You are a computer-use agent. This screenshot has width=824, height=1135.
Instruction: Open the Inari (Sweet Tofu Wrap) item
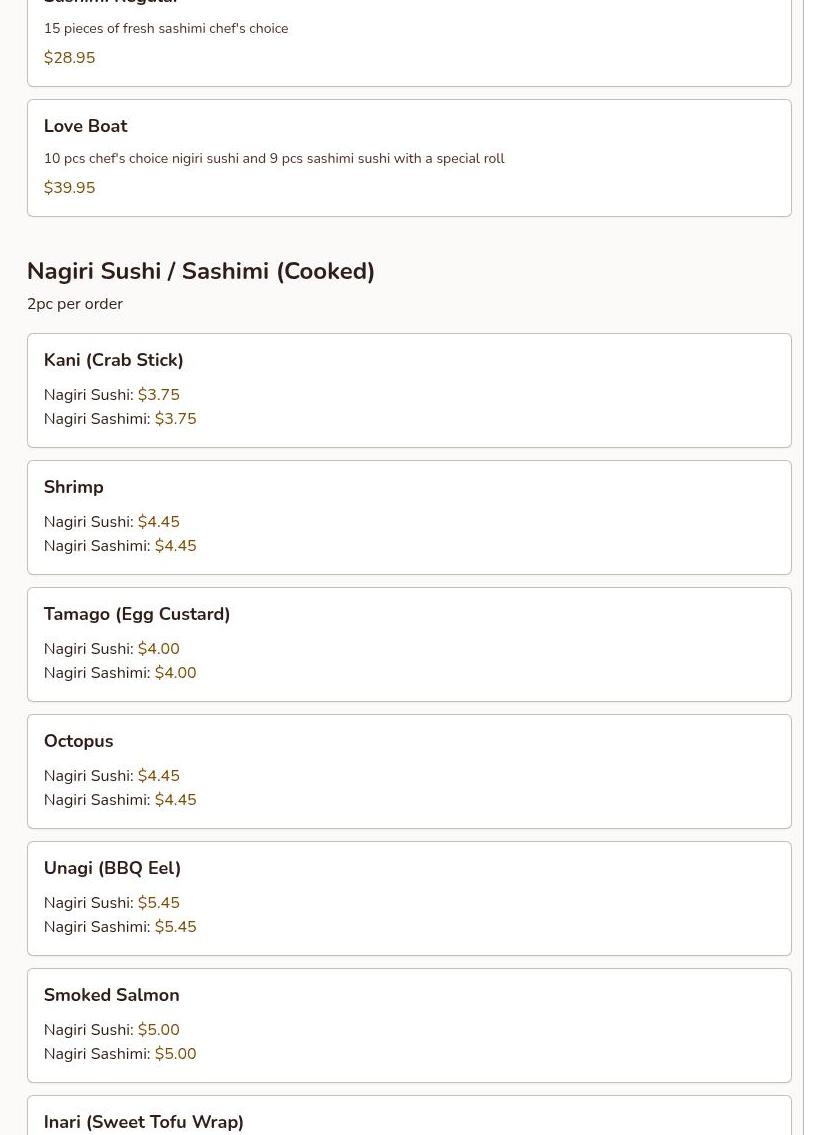coord(143,1122)
